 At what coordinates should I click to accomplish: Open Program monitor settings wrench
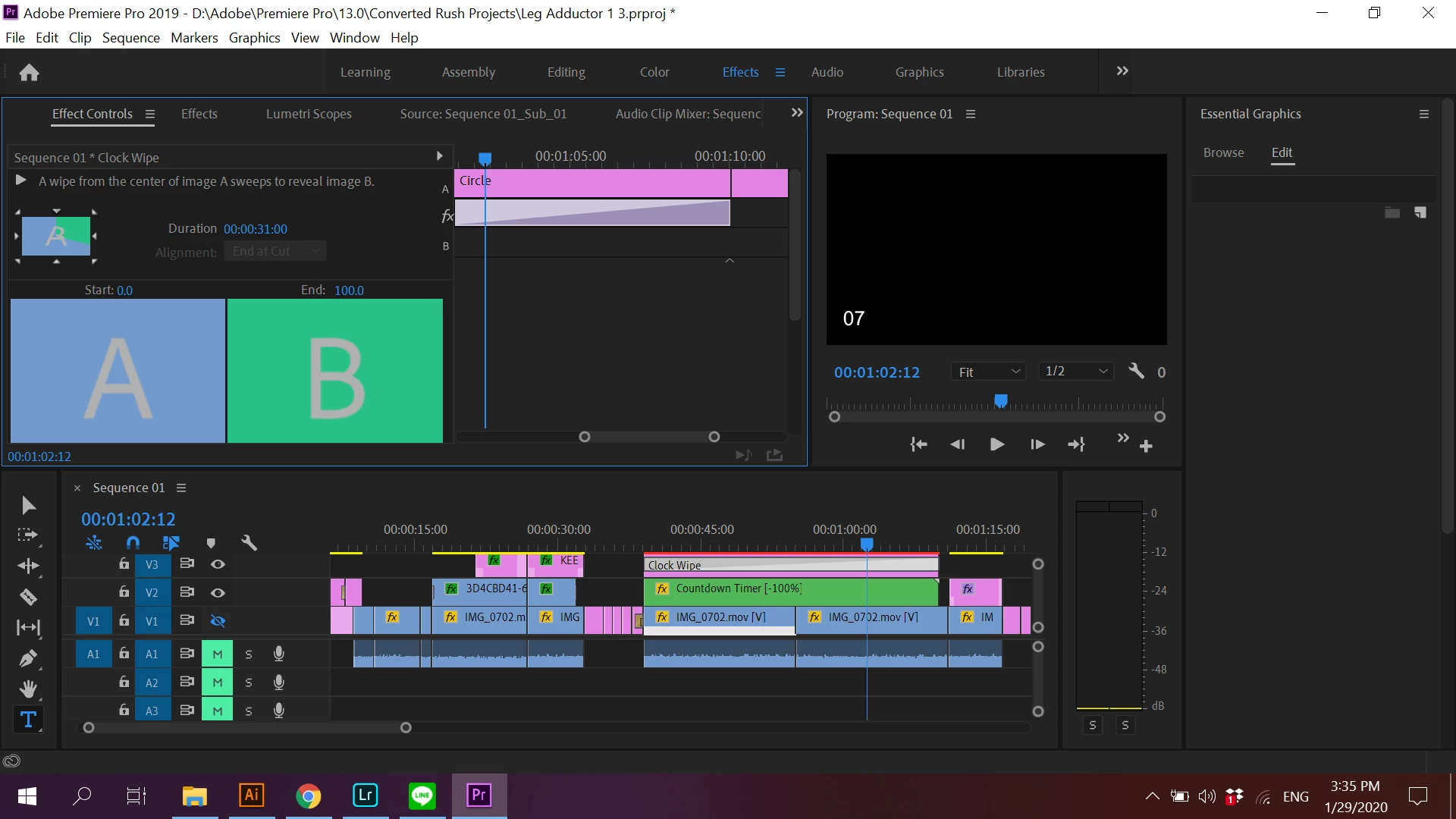click(x=1136, y=371)
